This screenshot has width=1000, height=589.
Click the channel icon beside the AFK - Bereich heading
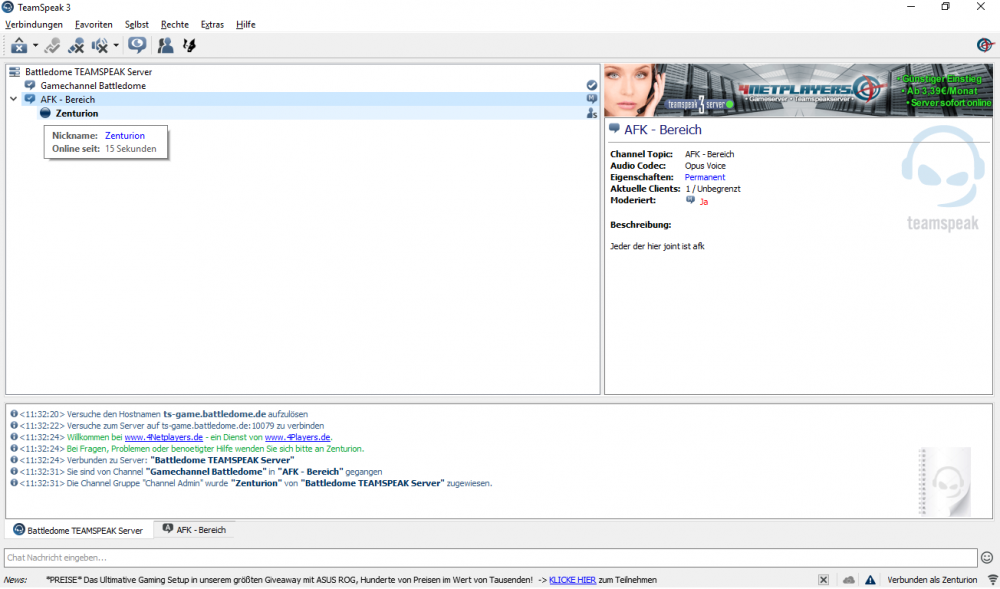point(615,128)
